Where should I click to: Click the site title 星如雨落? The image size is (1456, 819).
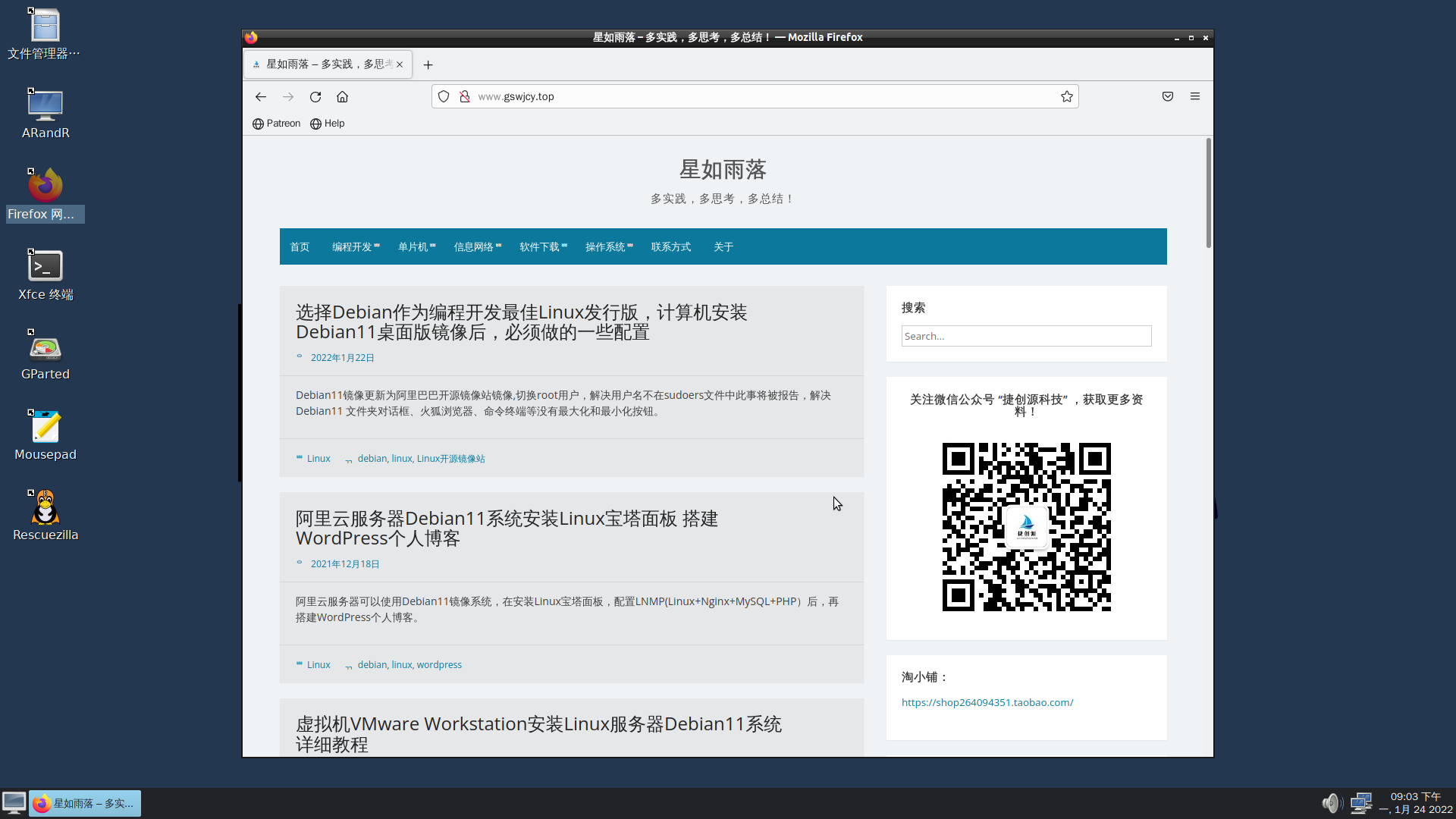click(723, 170)
